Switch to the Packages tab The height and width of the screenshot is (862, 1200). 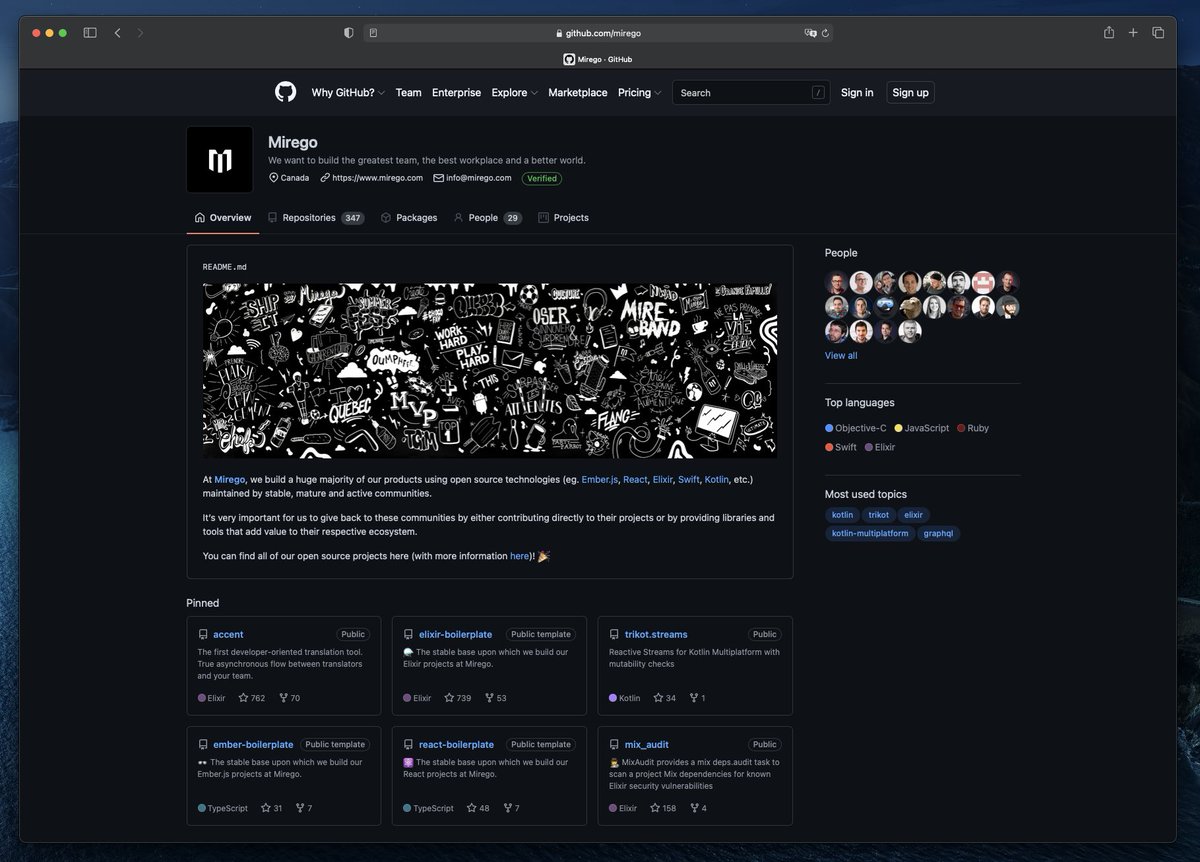pyautogui.click(x=409, y=218)
